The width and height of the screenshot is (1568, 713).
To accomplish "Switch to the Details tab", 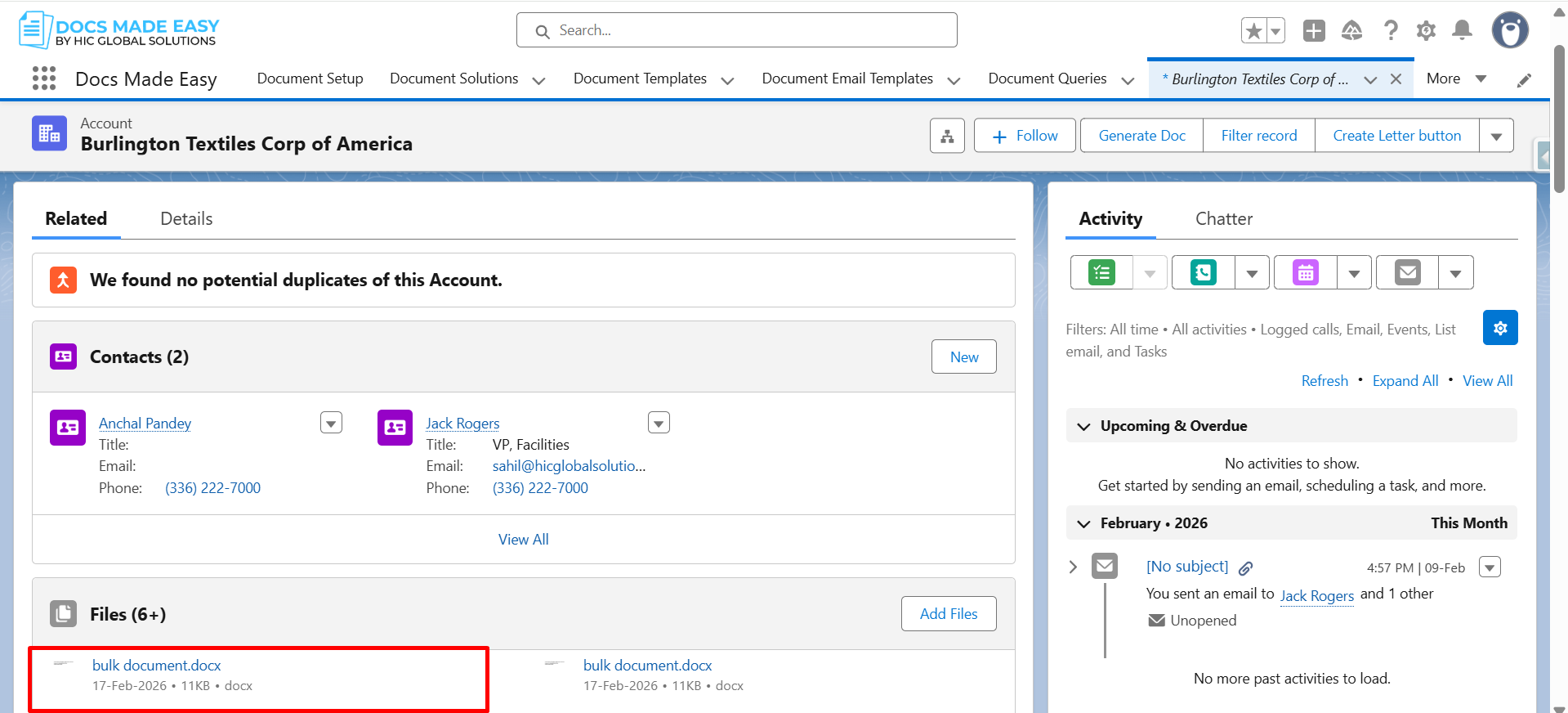I will [186, 219].
